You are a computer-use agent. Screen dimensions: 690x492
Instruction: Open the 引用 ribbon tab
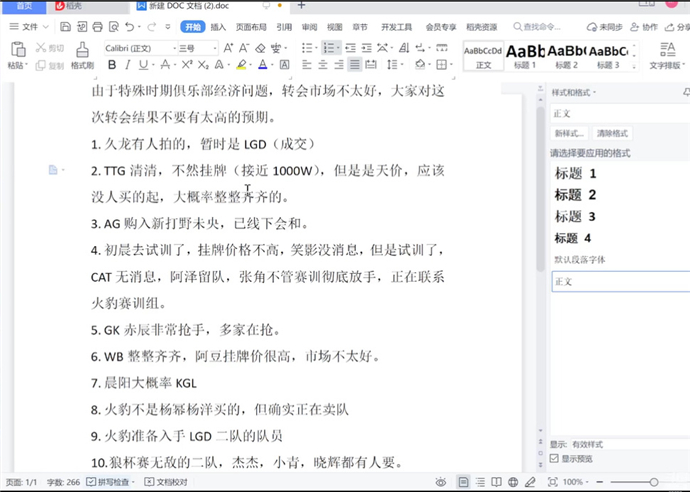coord(284,27)
